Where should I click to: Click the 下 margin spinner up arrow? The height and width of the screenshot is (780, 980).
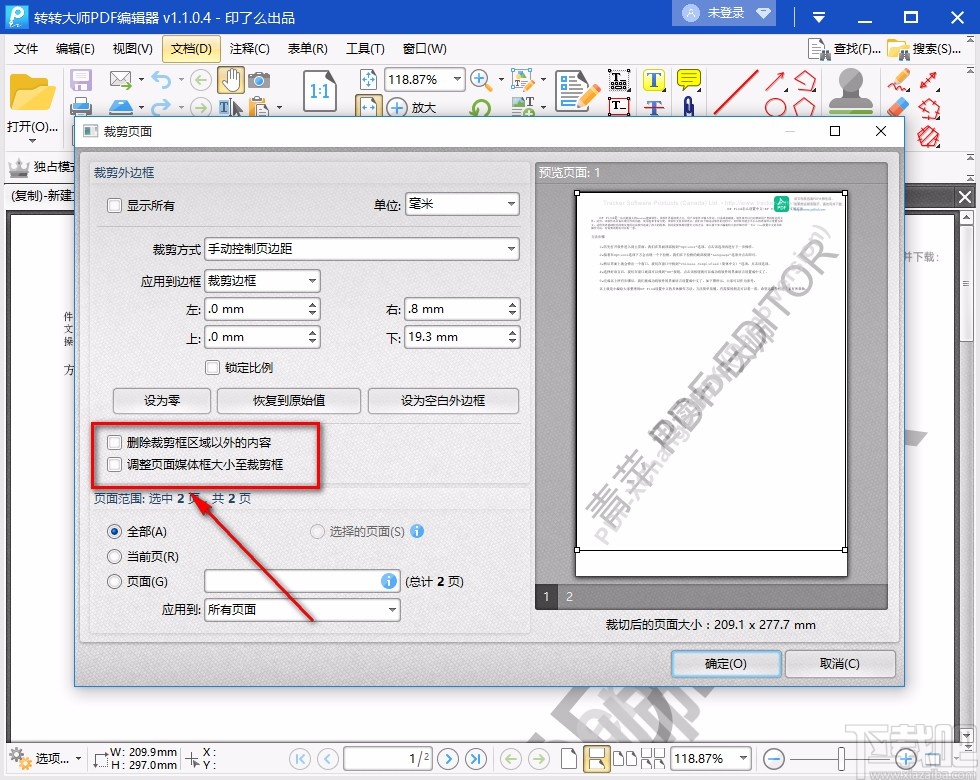(x=512, y=332)
